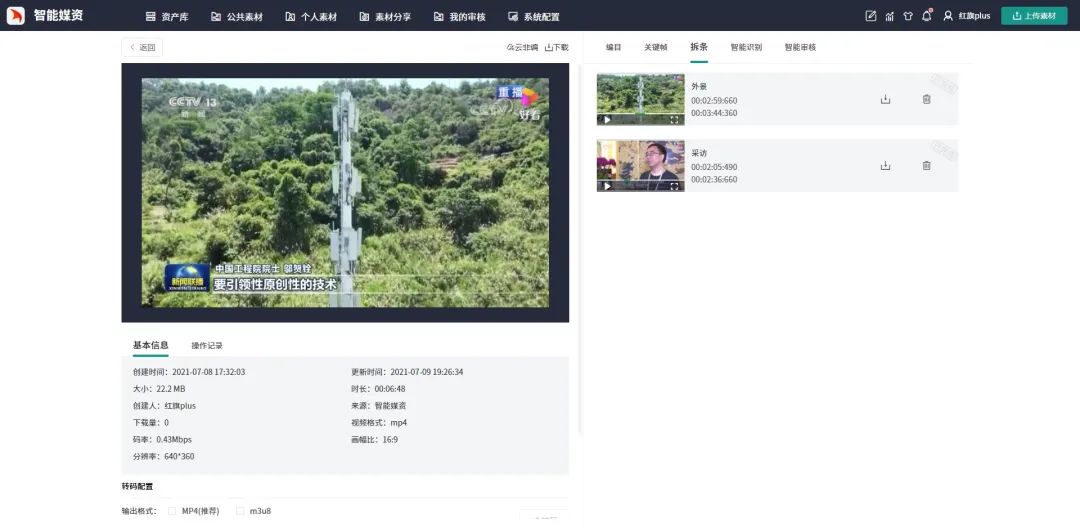The width and height of the screenshot is (1080, 528).
Task: Click the main video preview
Action: (345, 192)
